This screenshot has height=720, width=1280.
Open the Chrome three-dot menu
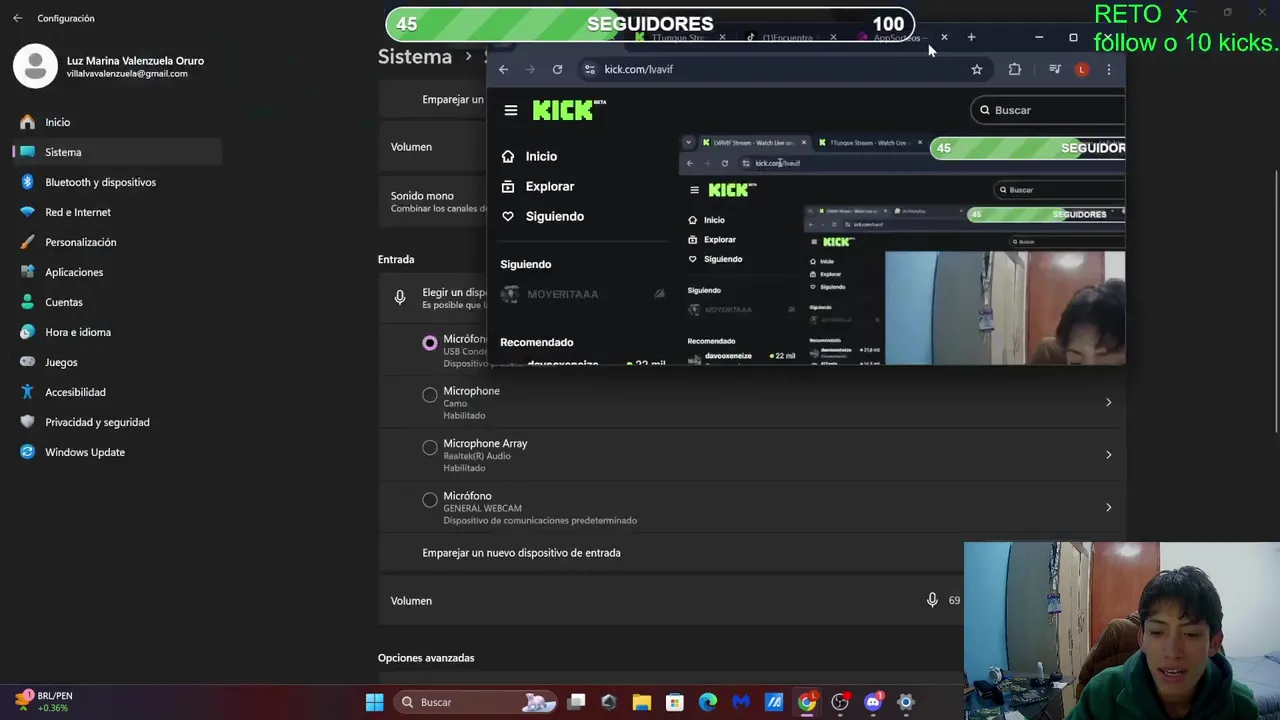coord(1108,69)
